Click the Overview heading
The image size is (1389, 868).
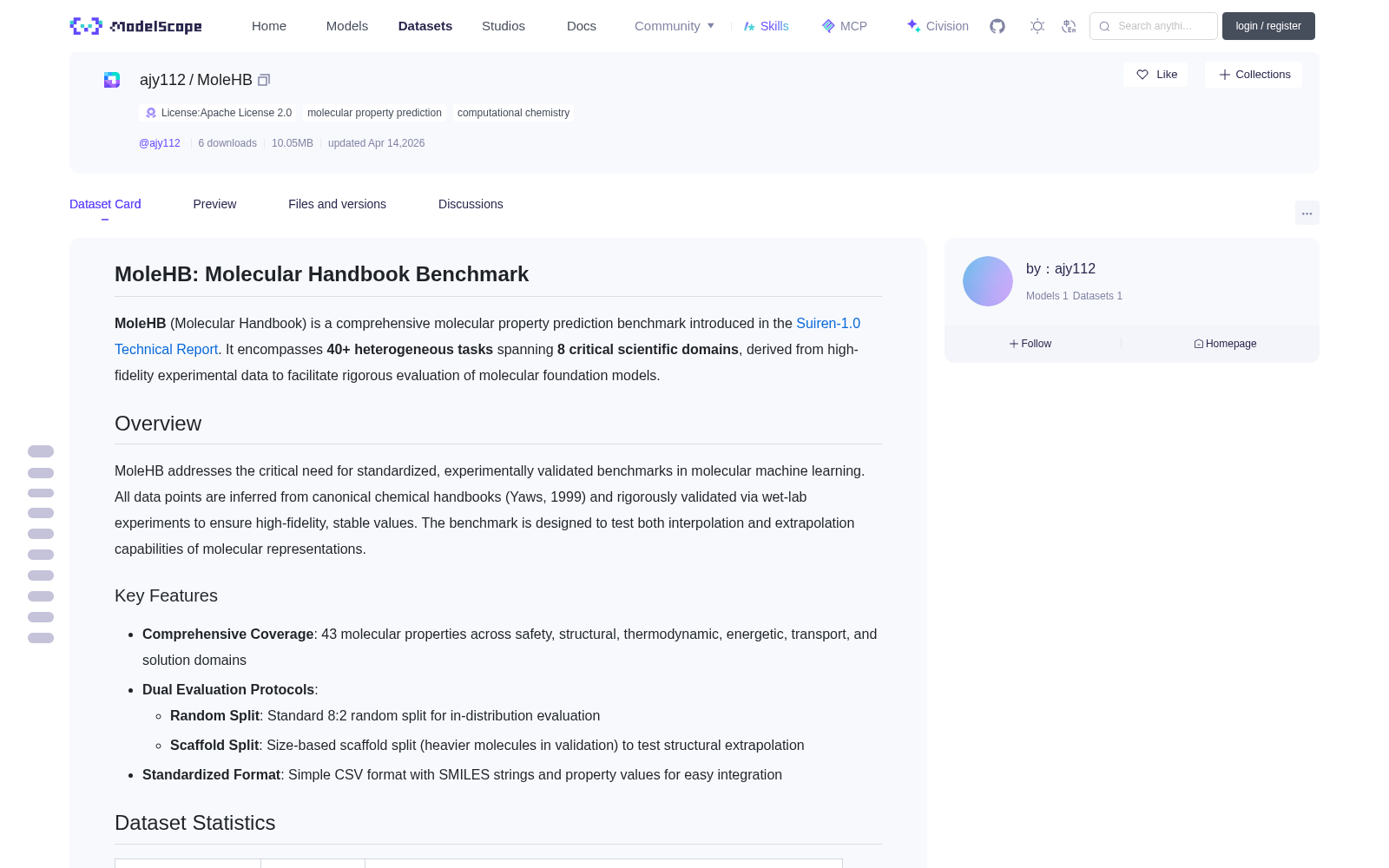click(x=158, y=424)
